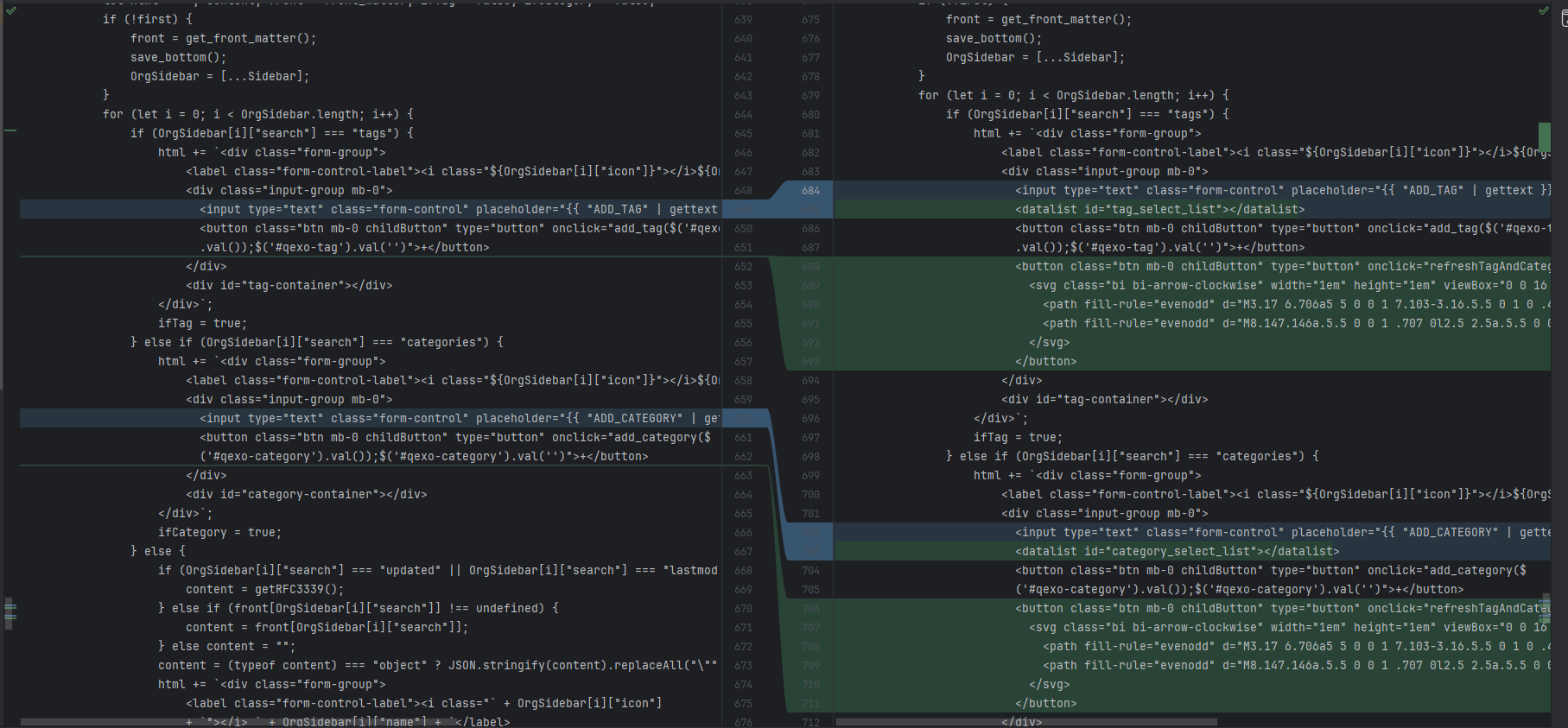Click the right pane's green inspection checkmark
Viewport: 1568px width, 728px height.
pos(1543,10)
